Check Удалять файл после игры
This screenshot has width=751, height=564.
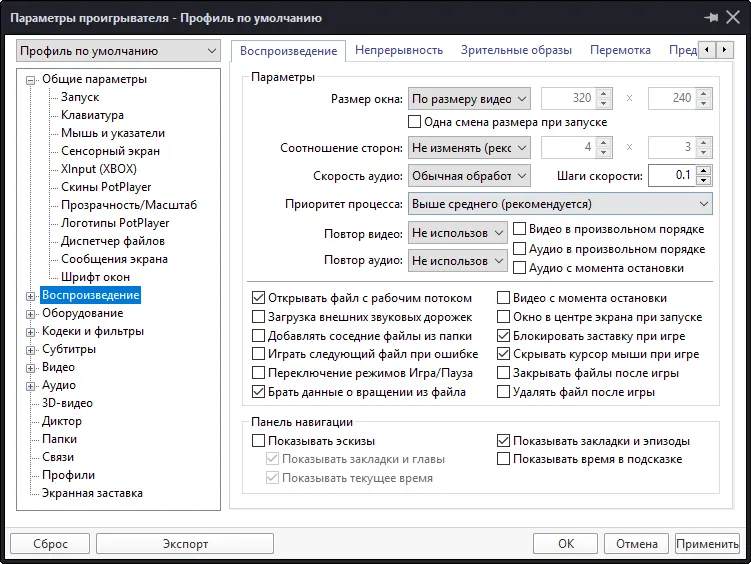[503, 392]
